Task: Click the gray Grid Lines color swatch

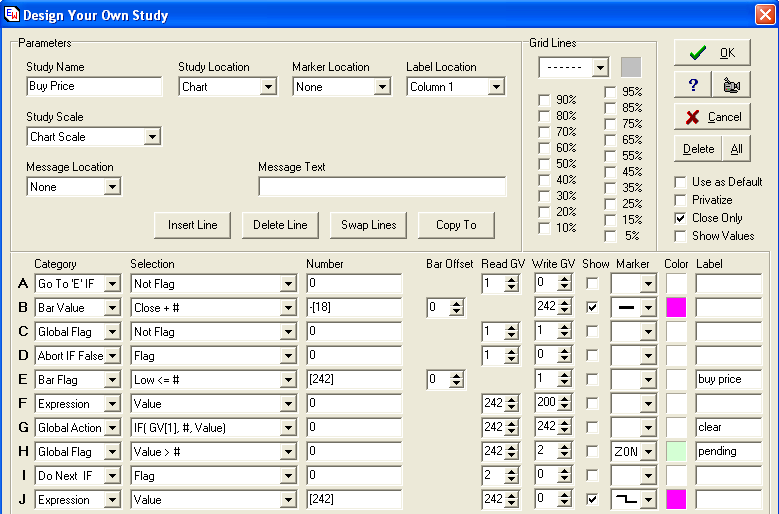Action: [630, 67]
